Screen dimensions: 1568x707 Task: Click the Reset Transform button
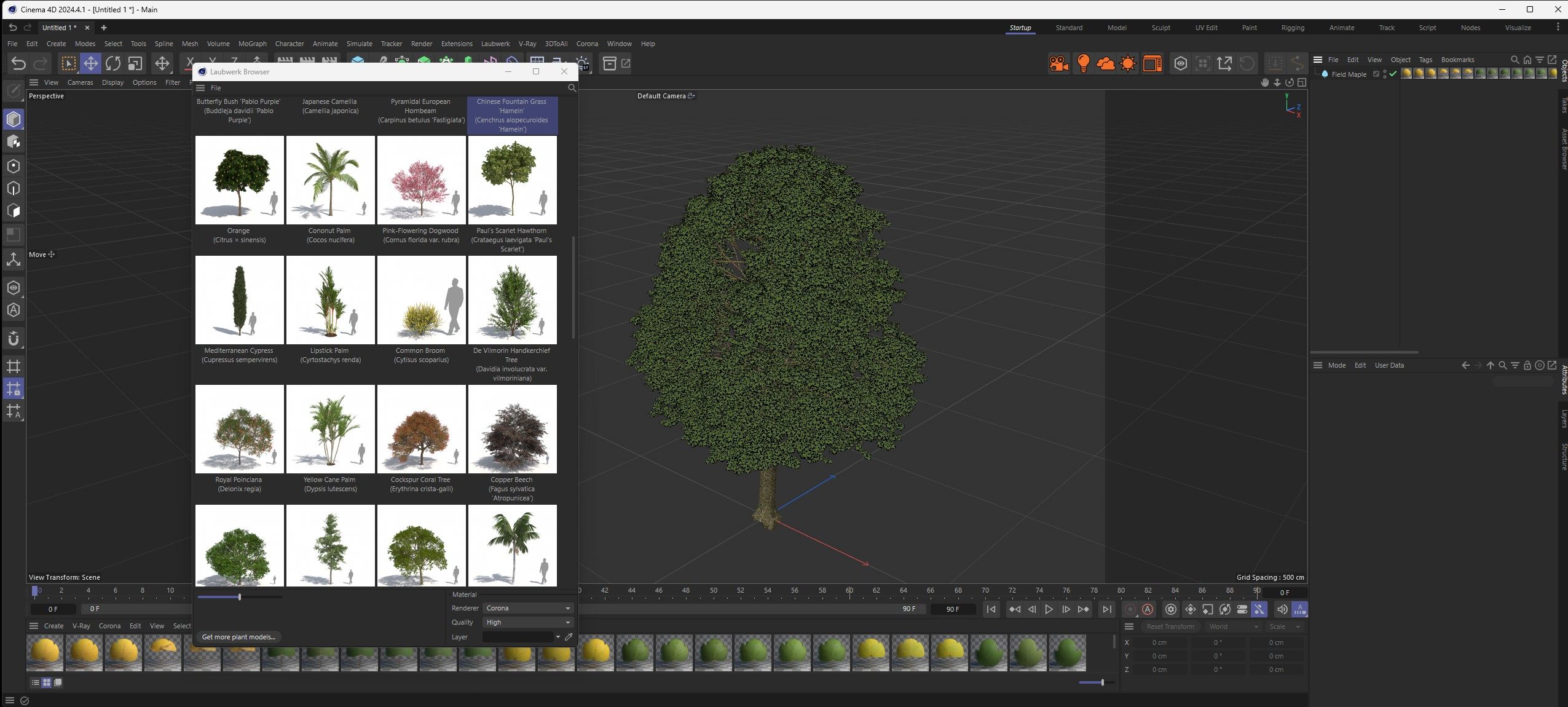(1170, 626)
